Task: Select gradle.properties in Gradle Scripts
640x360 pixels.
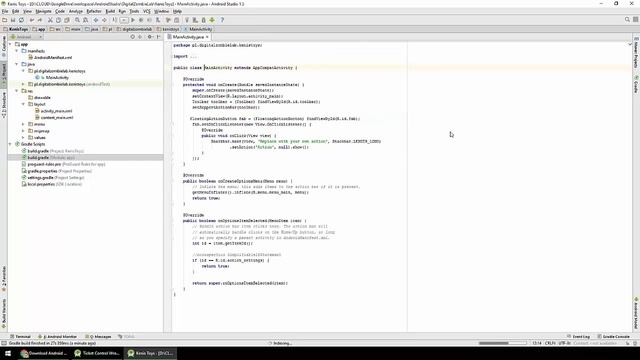Action: (x=56, y=171)
